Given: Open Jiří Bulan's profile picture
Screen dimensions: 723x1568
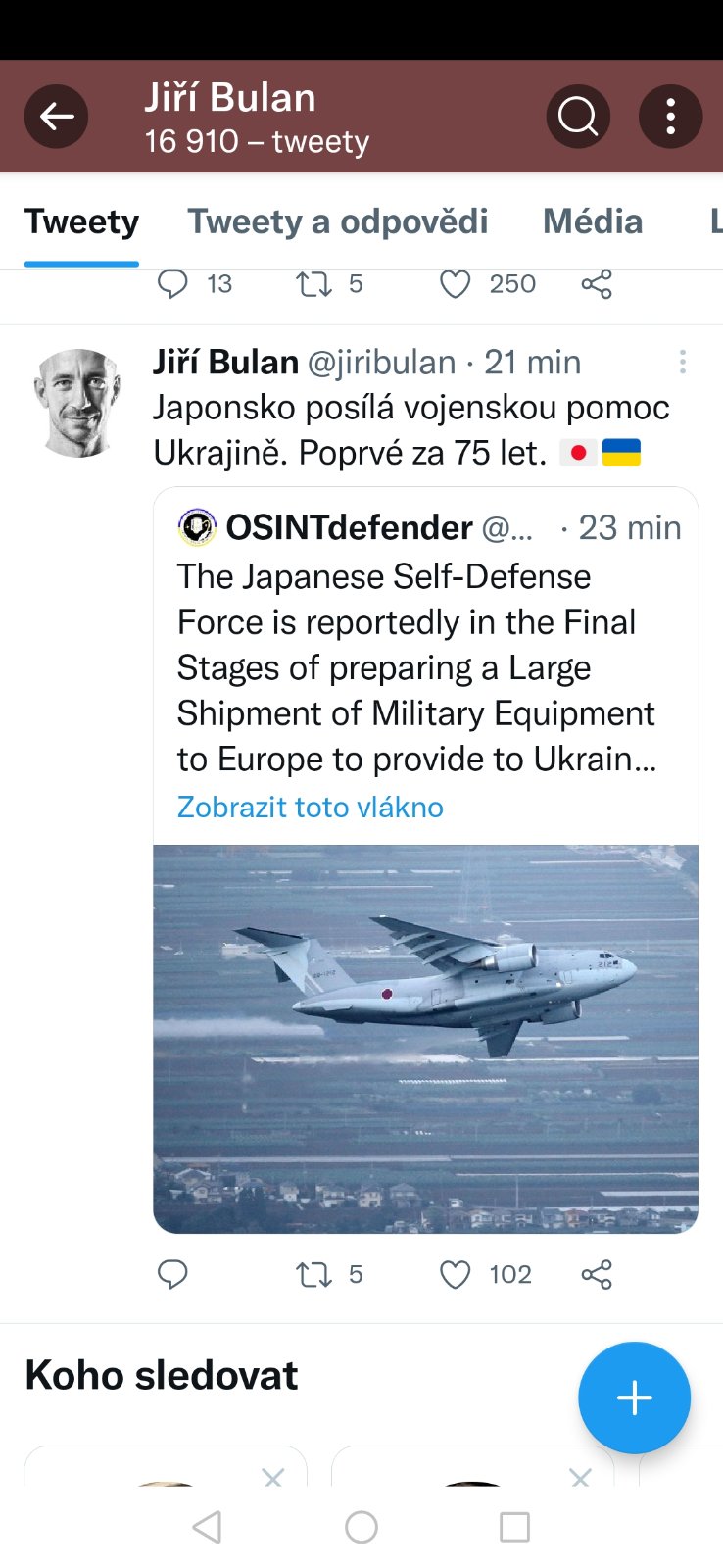Looking at the screenshot, I should [77, 403].
